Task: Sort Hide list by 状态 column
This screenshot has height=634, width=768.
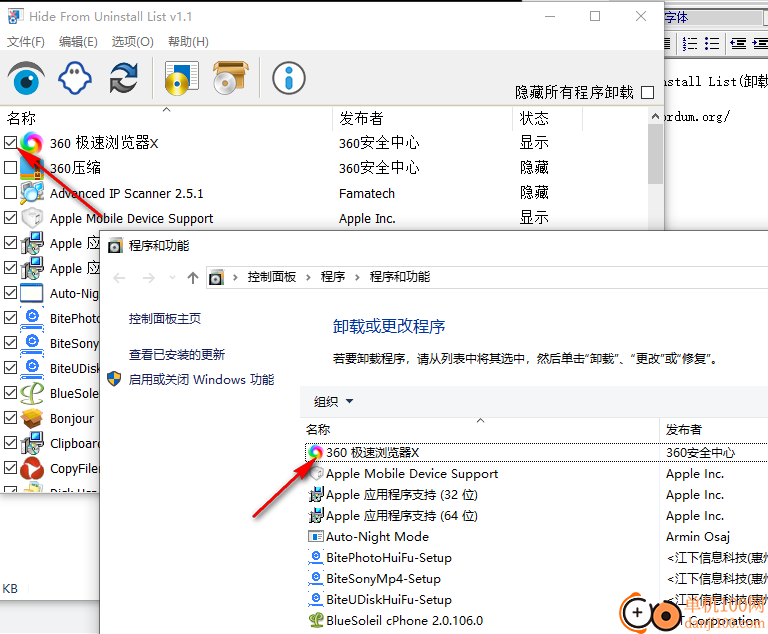Action: click(548, 118)
